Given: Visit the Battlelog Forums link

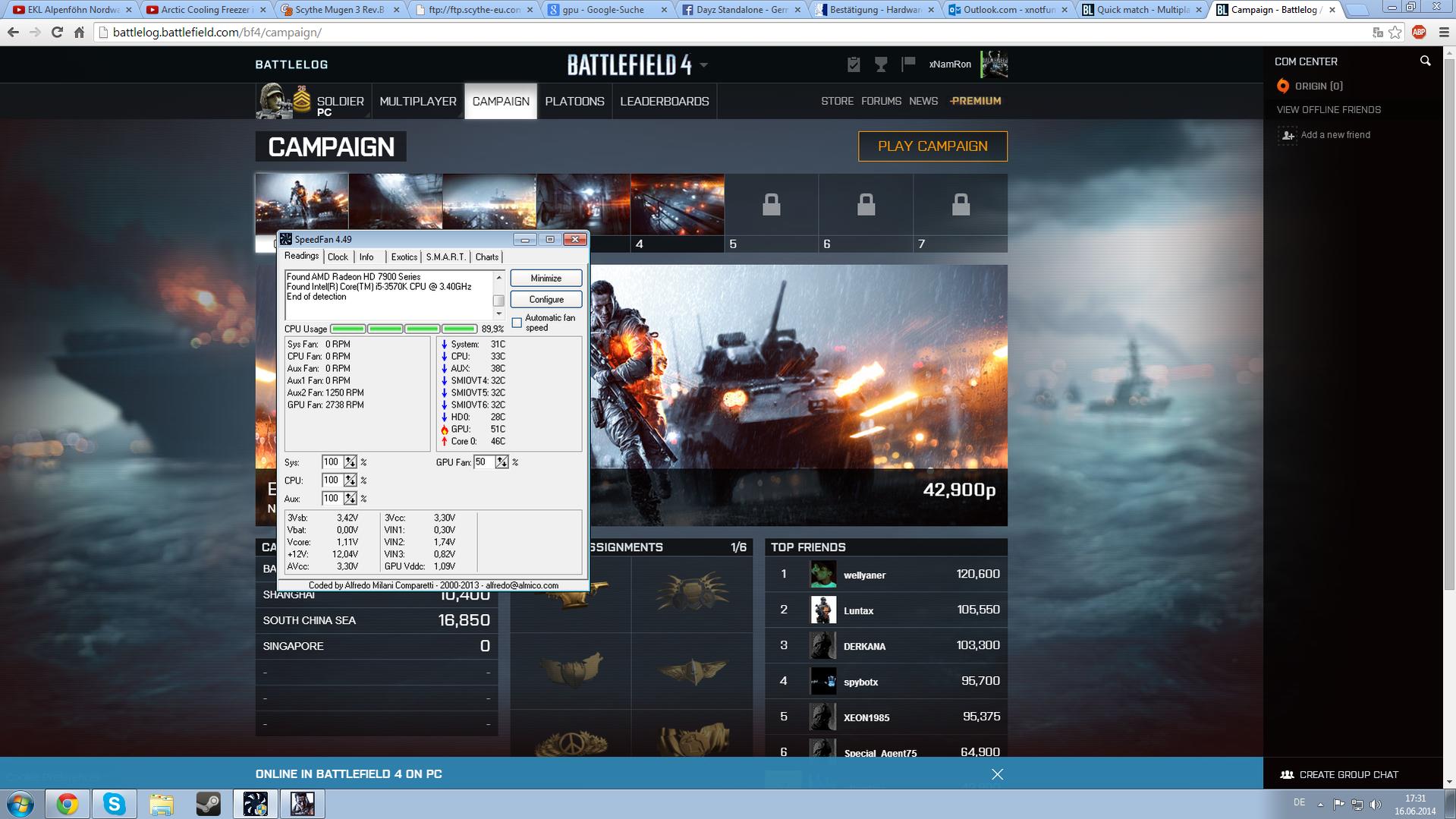Looking at the screenshot, I should (881, 101).
